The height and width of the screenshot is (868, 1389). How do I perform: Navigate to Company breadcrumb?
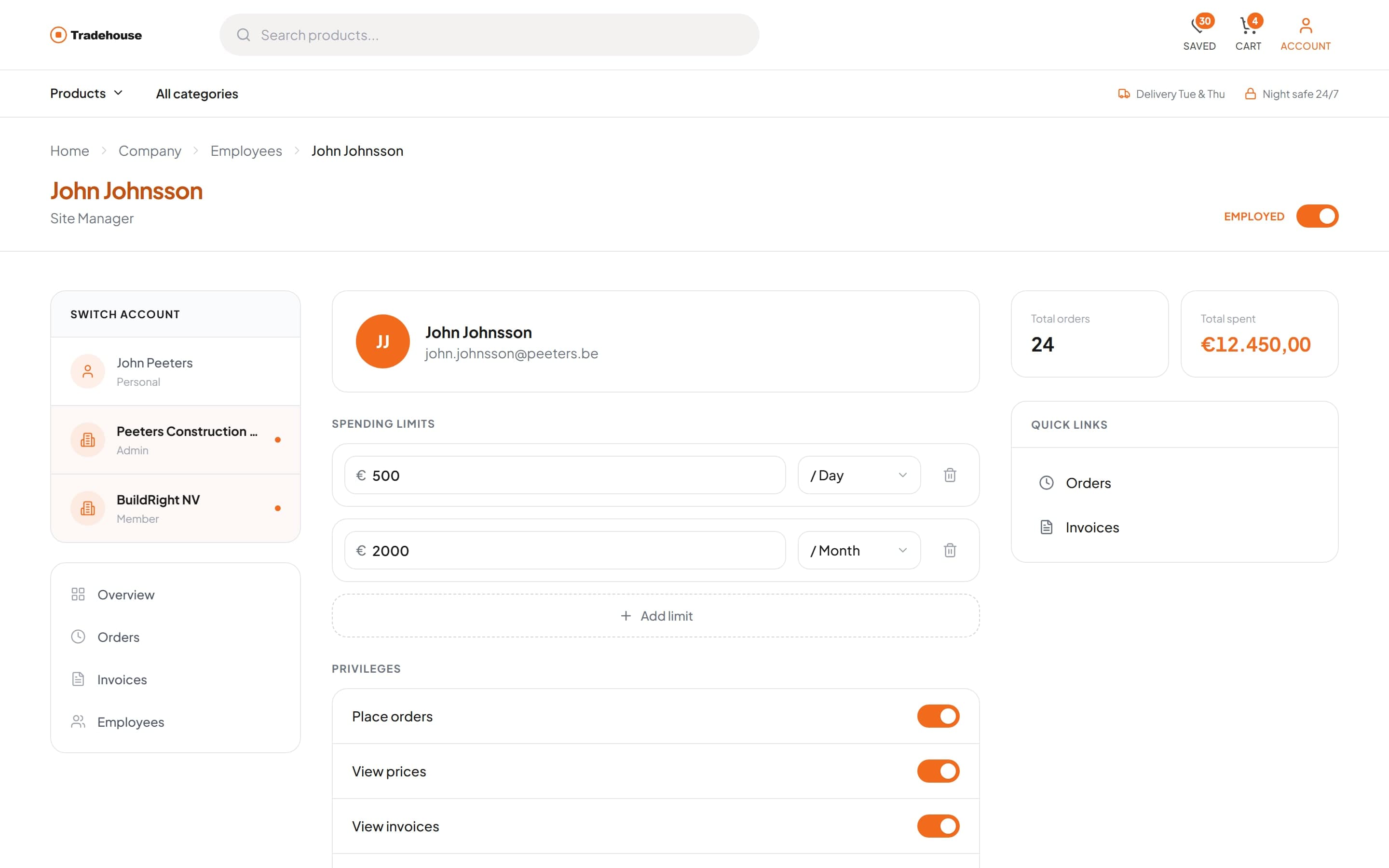point(150,150)
